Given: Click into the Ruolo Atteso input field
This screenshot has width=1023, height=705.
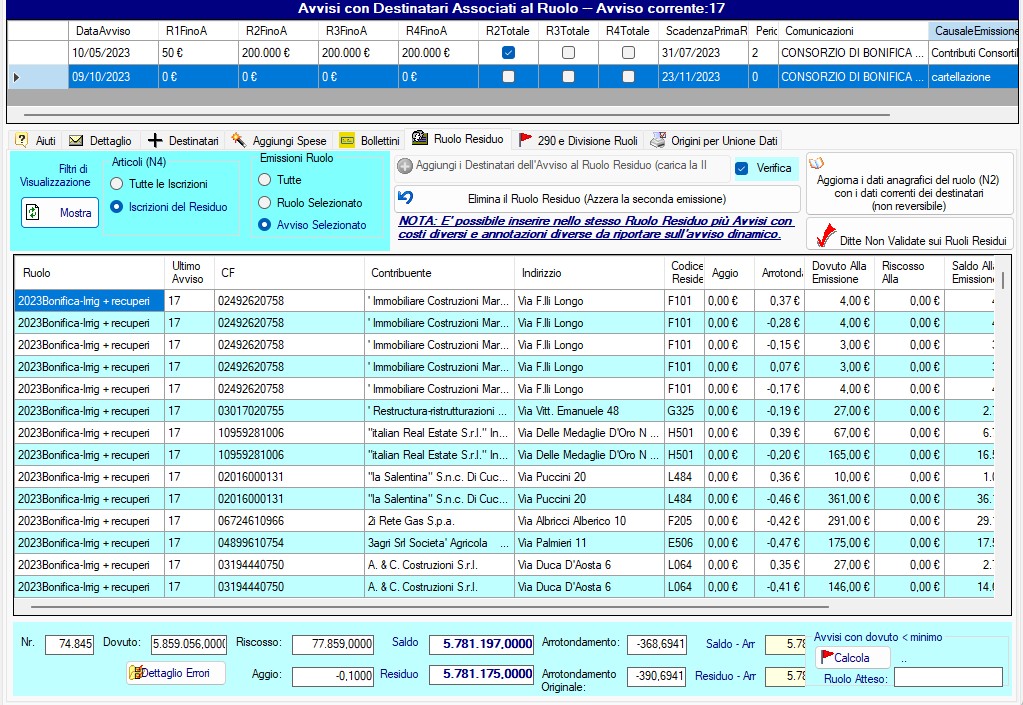Looking at the screenshot, I should pyautogui.click(x=947, y=677).
